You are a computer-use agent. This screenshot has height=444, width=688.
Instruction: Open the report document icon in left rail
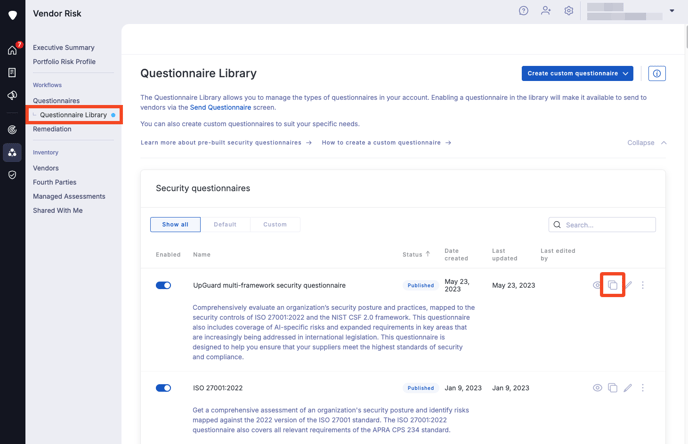[12, 72]
